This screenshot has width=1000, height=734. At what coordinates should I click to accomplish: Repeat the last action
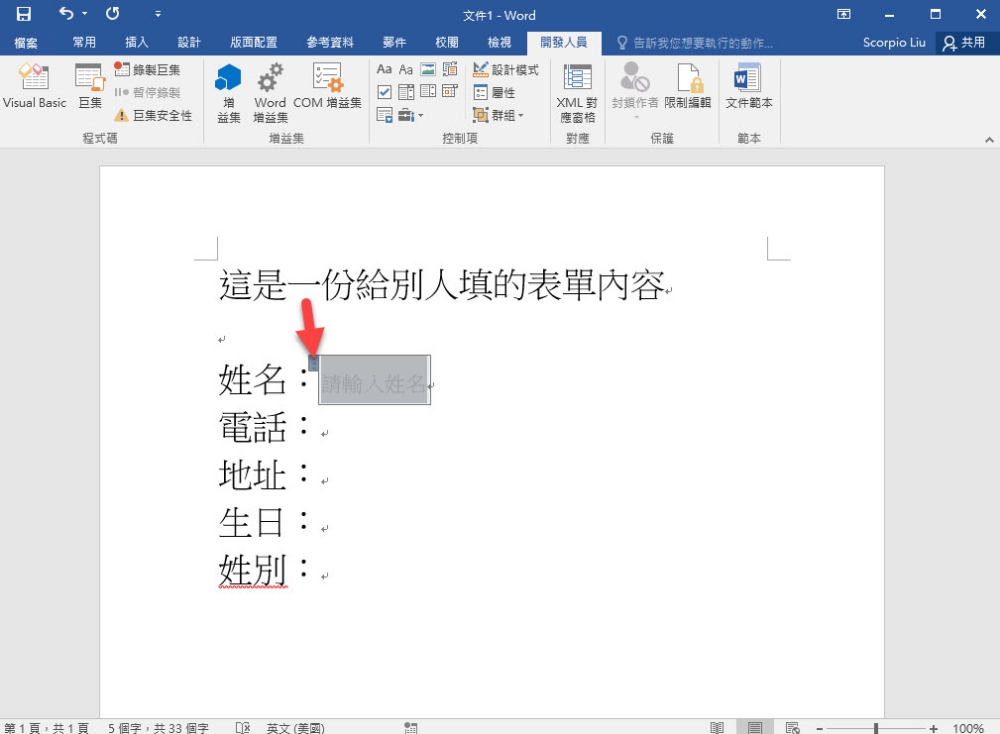(113, 13)
